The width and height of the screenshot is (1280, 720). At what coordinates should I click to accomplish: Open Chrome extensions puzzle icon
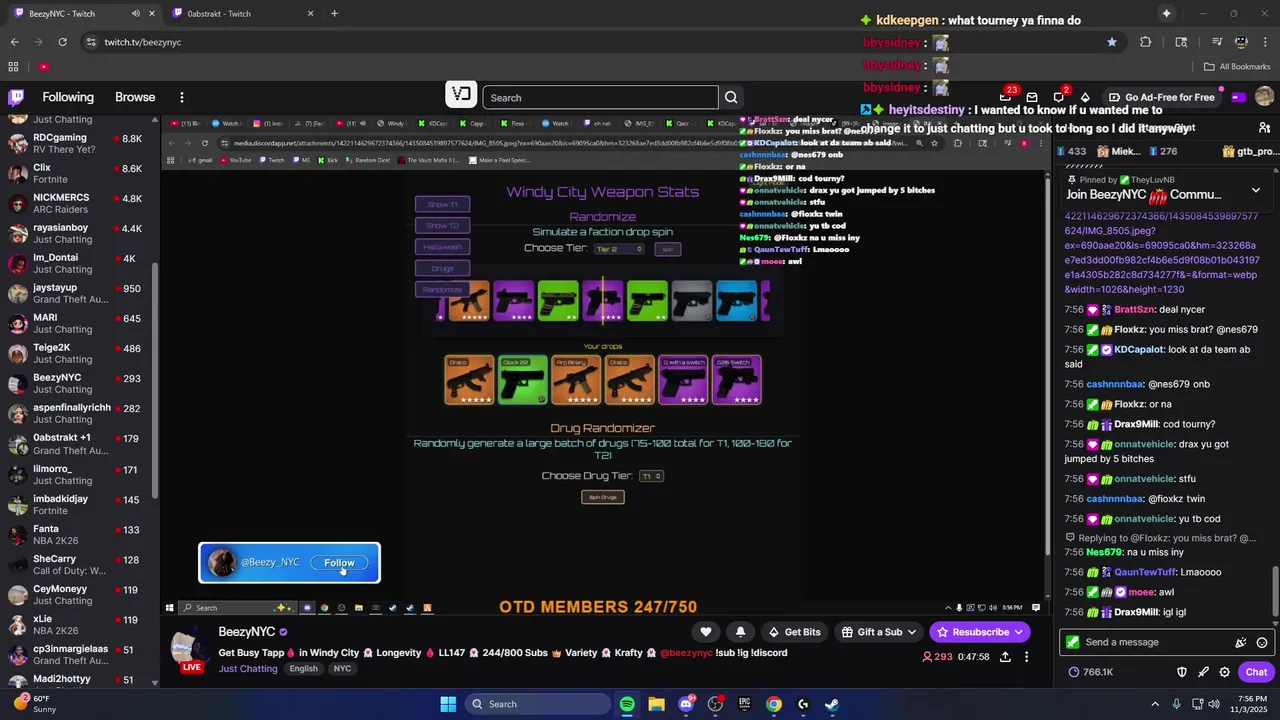(1146, 42)
